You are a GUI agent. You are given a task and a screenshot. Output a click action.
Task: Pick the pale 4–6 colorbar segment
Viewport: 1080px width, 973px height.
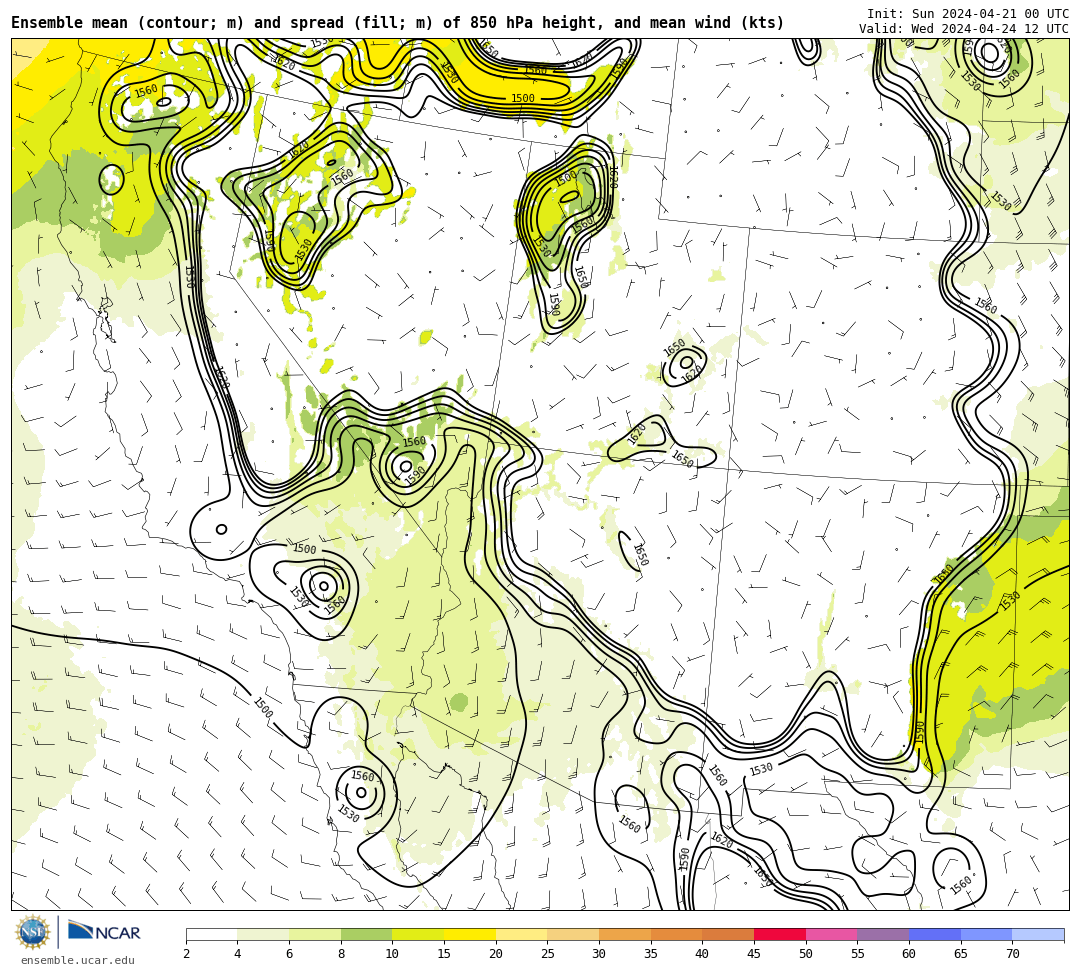[263, 934]
